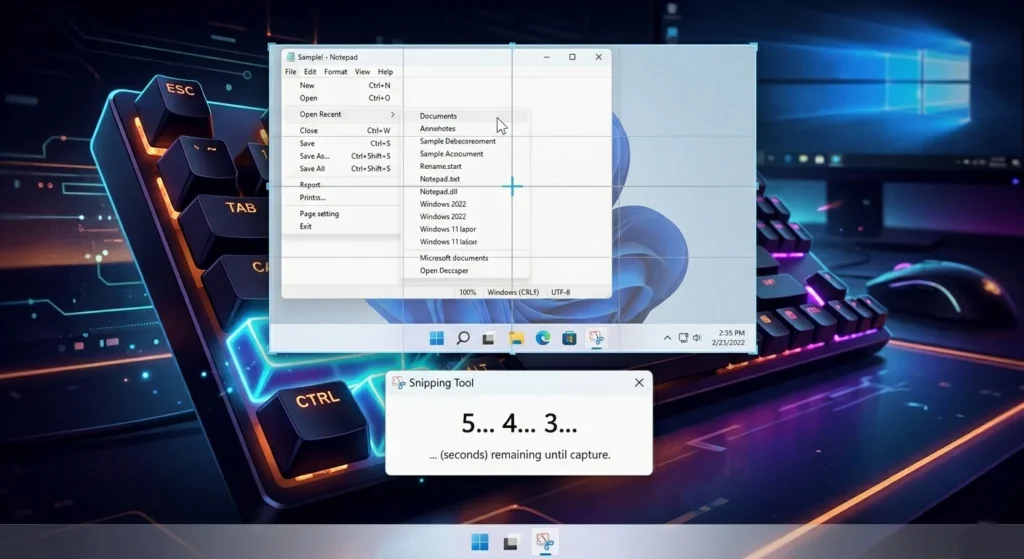Select the Open Recent menu entry
The height and width of the screenshot is (559, 1024).
pyautogui.click(x=342, y=114)
